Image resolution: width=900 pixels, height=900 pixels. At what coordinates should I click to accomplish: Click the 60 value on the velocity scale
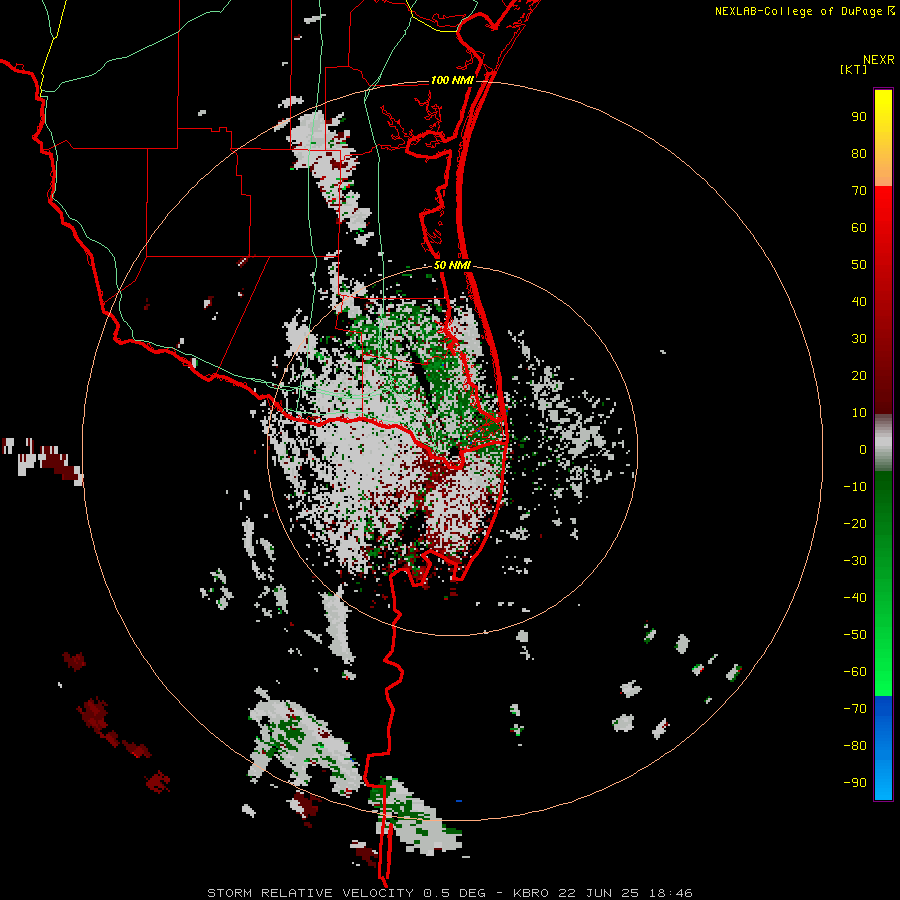click(859, 228)
